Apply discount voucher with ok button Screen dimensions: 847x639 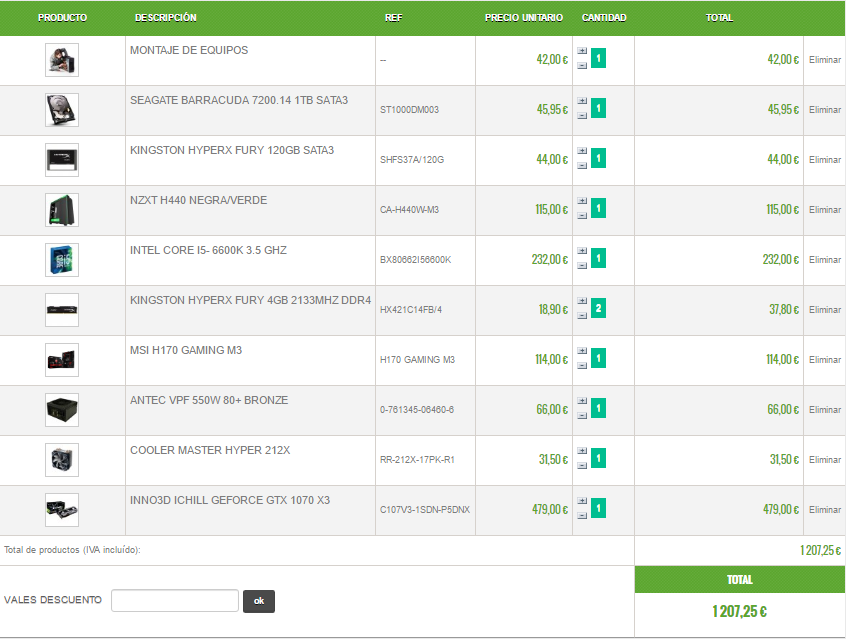tap(259, 601)
